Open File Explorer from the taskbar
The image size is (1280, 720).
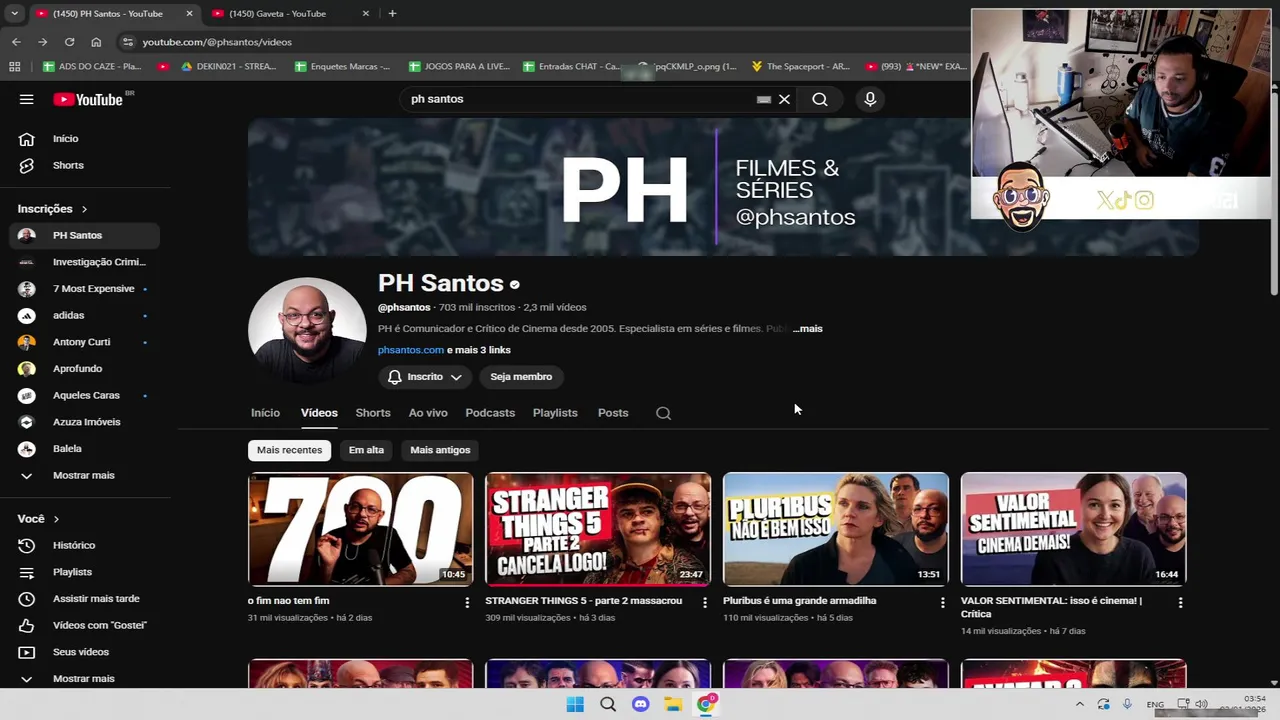673,704
